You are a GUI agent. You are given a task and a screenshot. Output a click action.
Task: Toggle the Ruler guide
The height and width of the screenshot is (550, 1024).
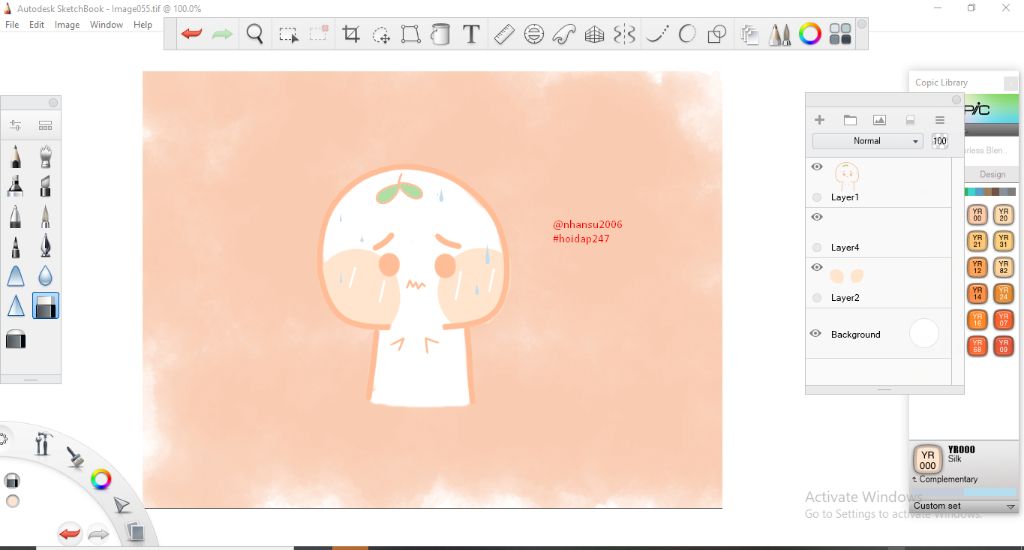click(504, 34)
